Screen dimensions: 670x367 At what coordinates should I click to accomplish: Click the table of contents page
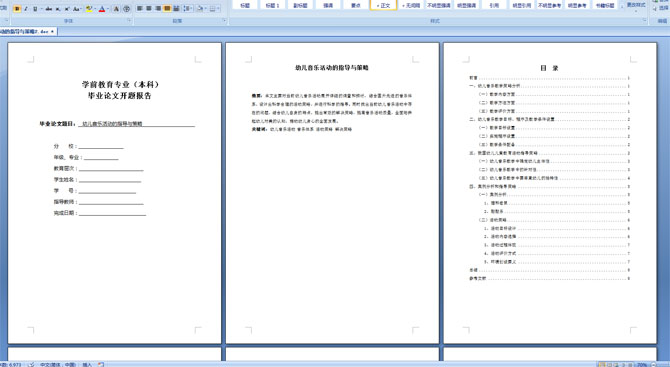550,193
